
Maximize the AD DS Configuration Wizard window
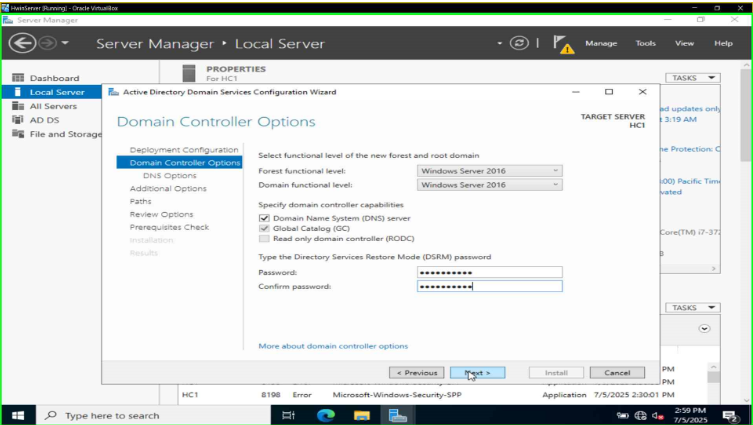point(608,92)
